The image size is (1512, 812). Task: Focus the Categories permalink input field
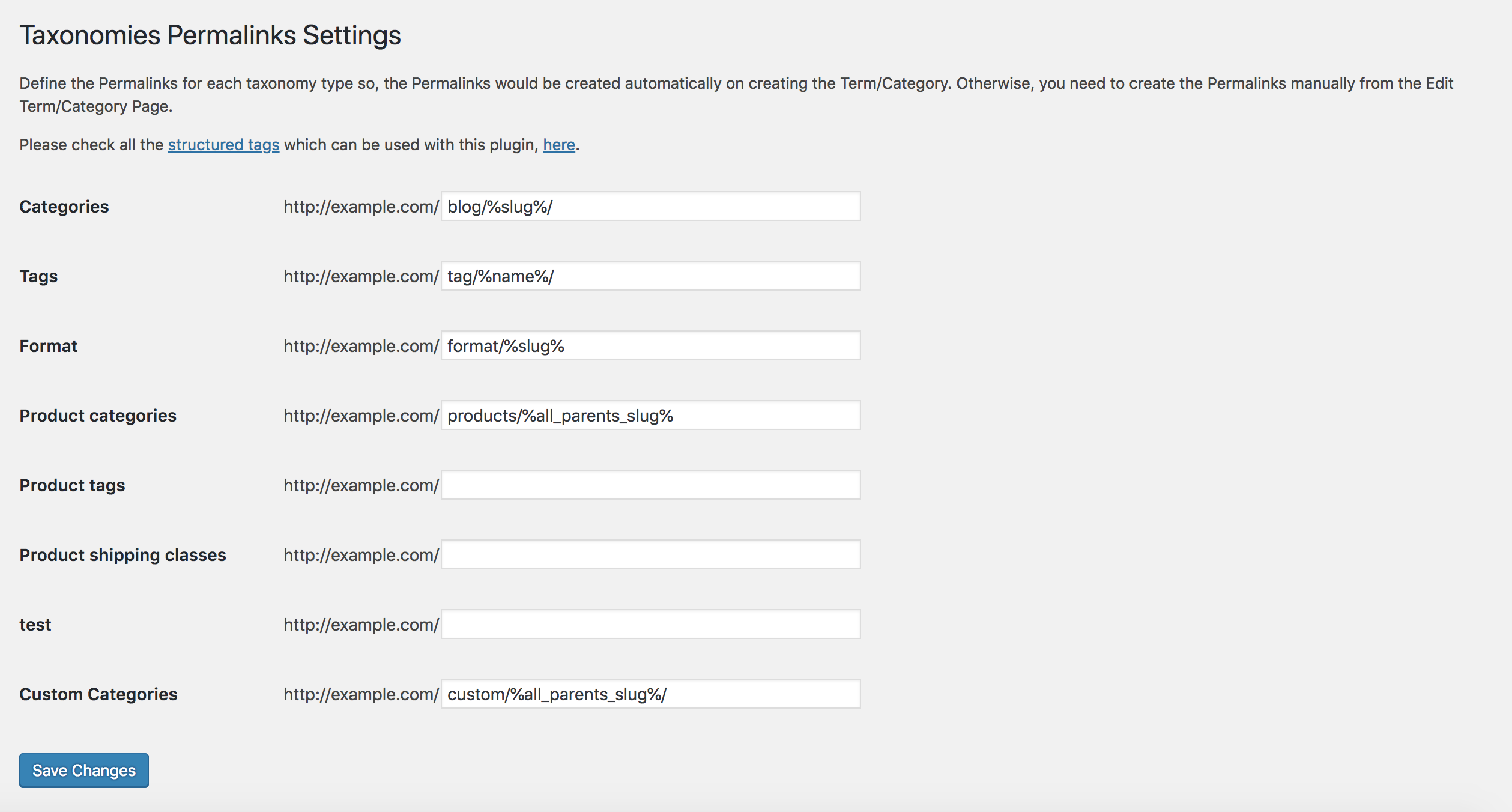pos(650,206)
